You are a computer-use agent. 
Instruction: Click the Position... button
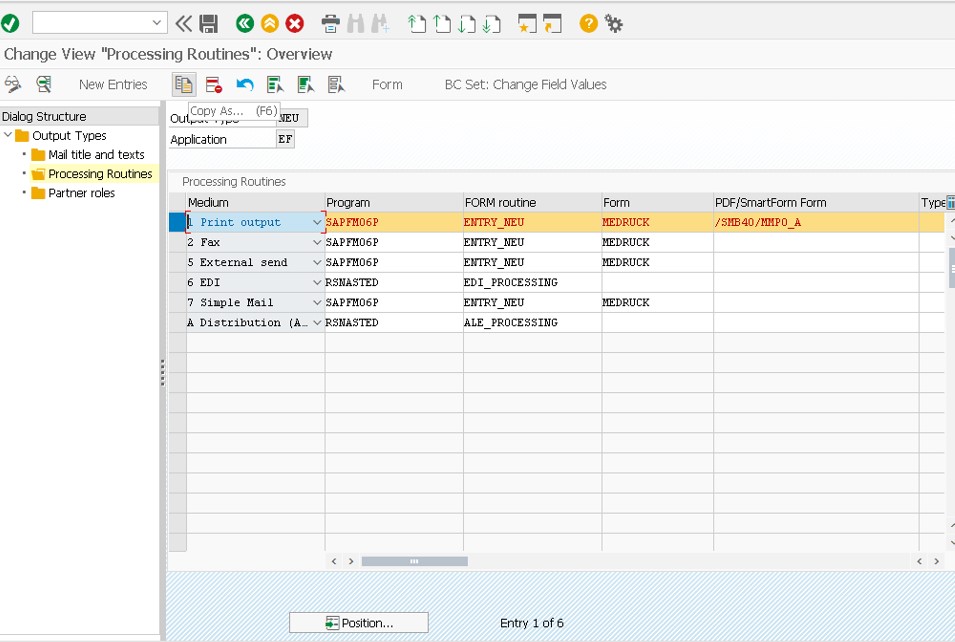(x=359, y=623)
